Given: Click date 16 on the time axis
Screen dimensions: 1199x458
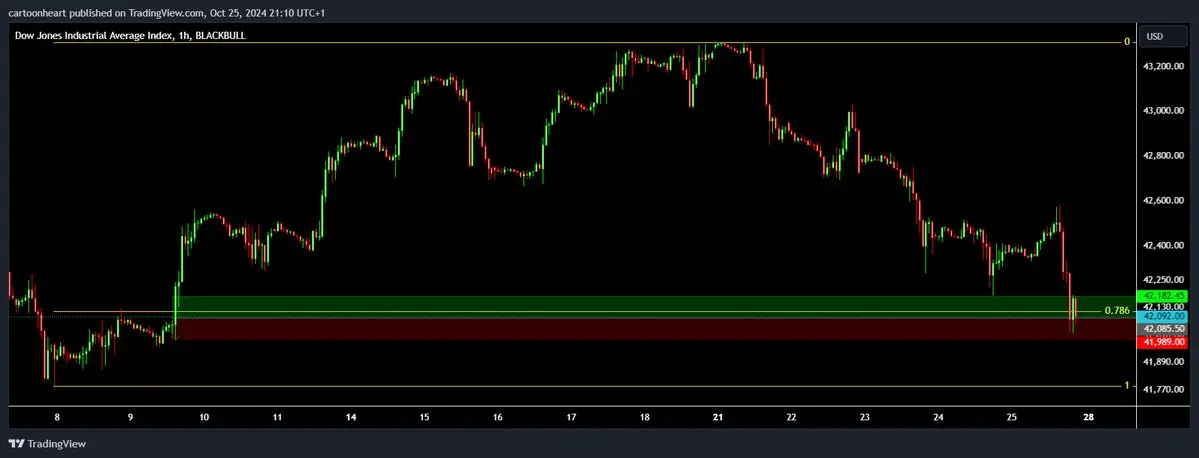Looking at the screenshot, I should coord(498,417).
